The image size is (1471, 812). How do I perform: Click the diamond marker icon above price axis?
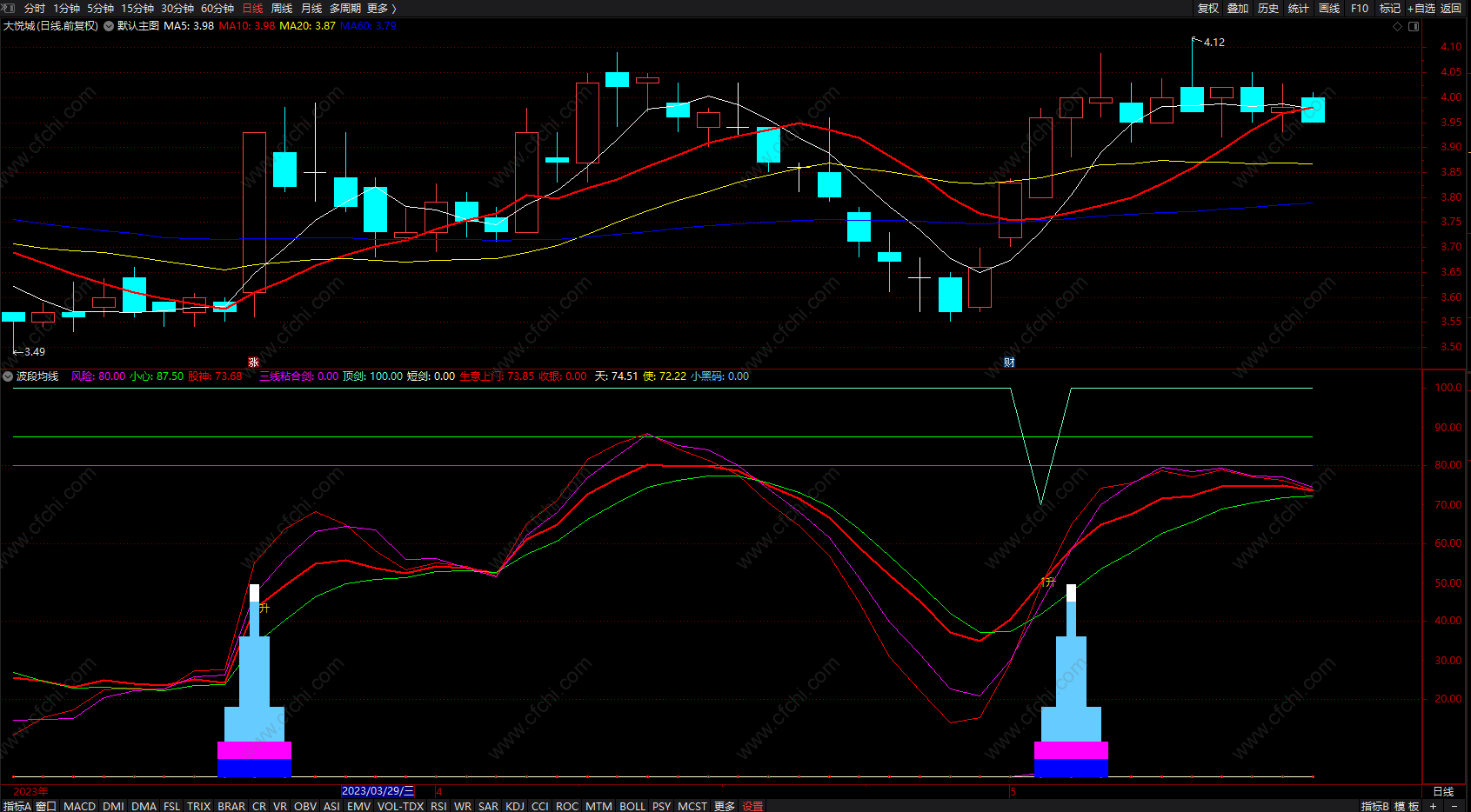1398,26
